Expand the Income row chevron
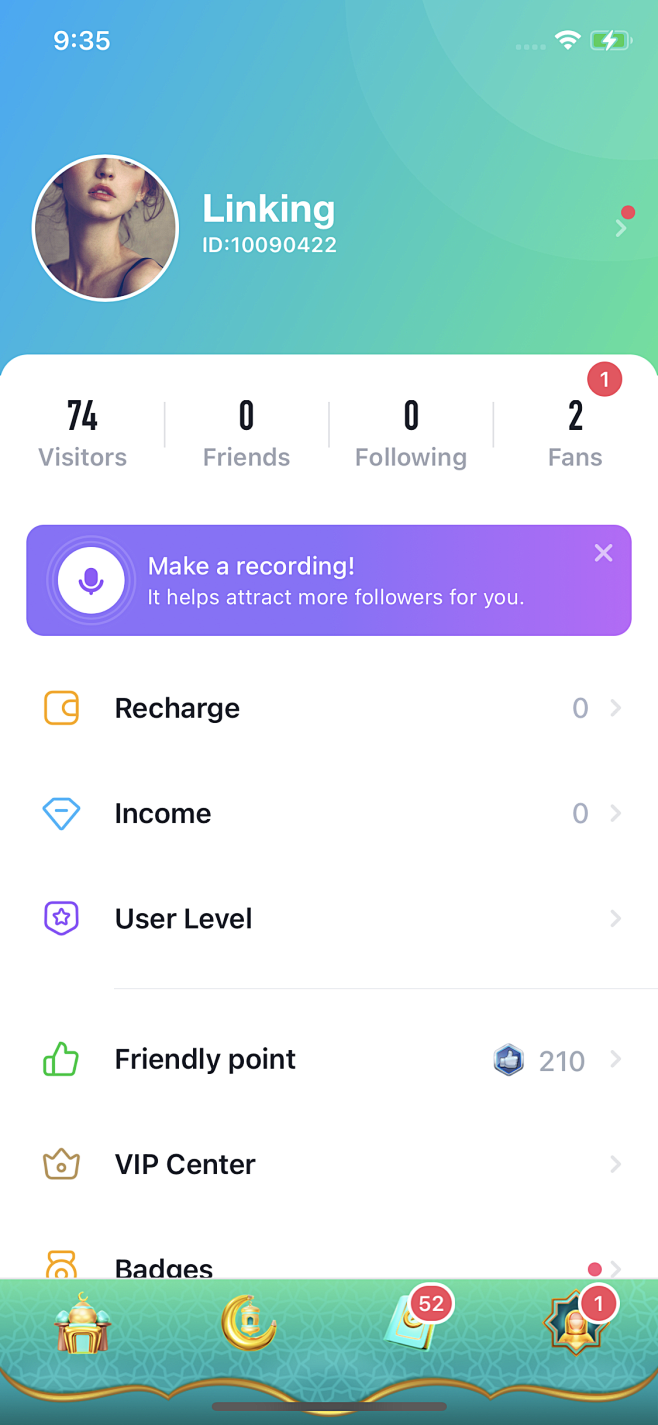 click(x=616, y=813)
